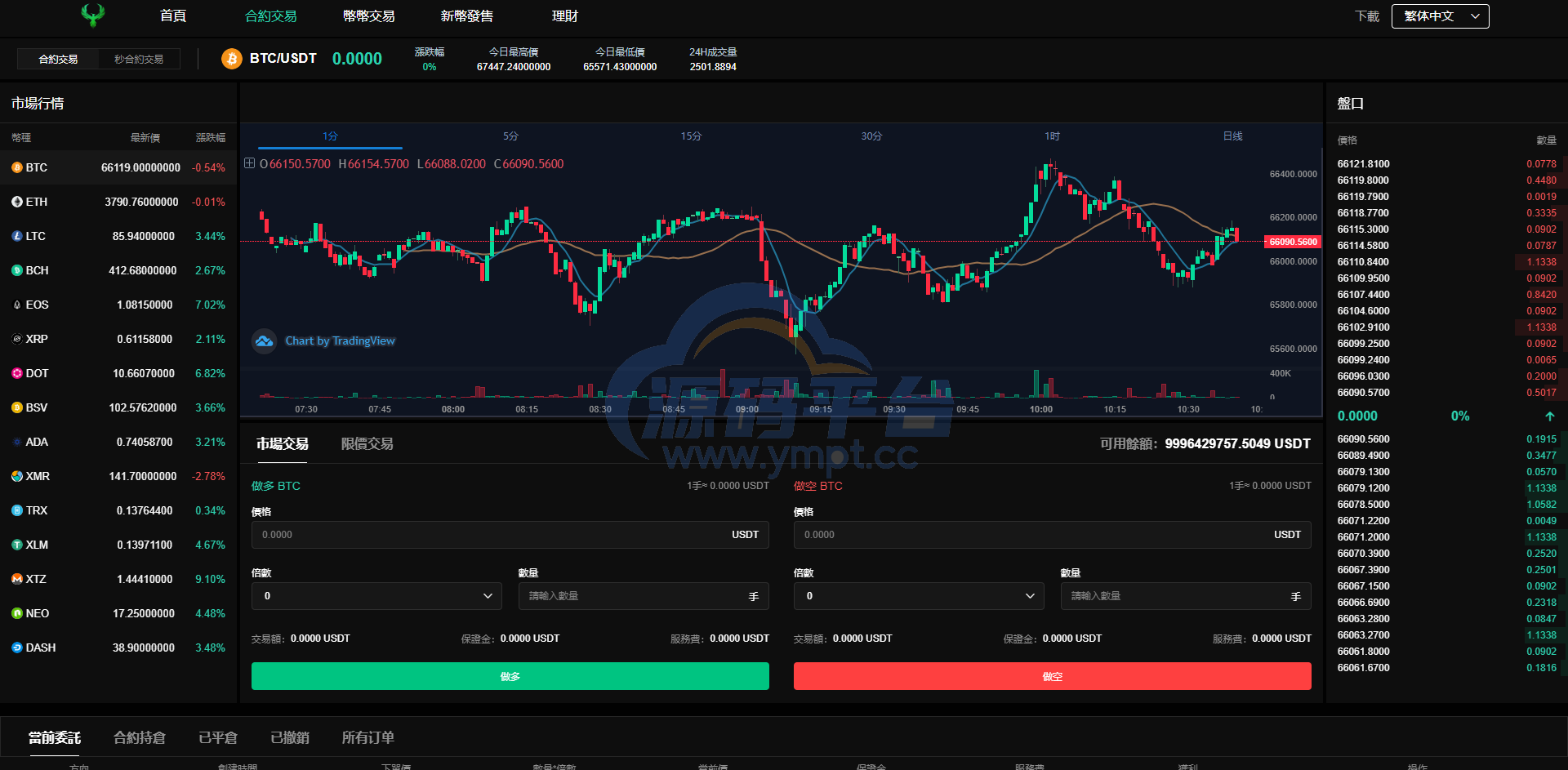The height and width of the screenshot is (770, 1568).
Task: Click the ETH change value -0.01%
Action: point(208,202)
